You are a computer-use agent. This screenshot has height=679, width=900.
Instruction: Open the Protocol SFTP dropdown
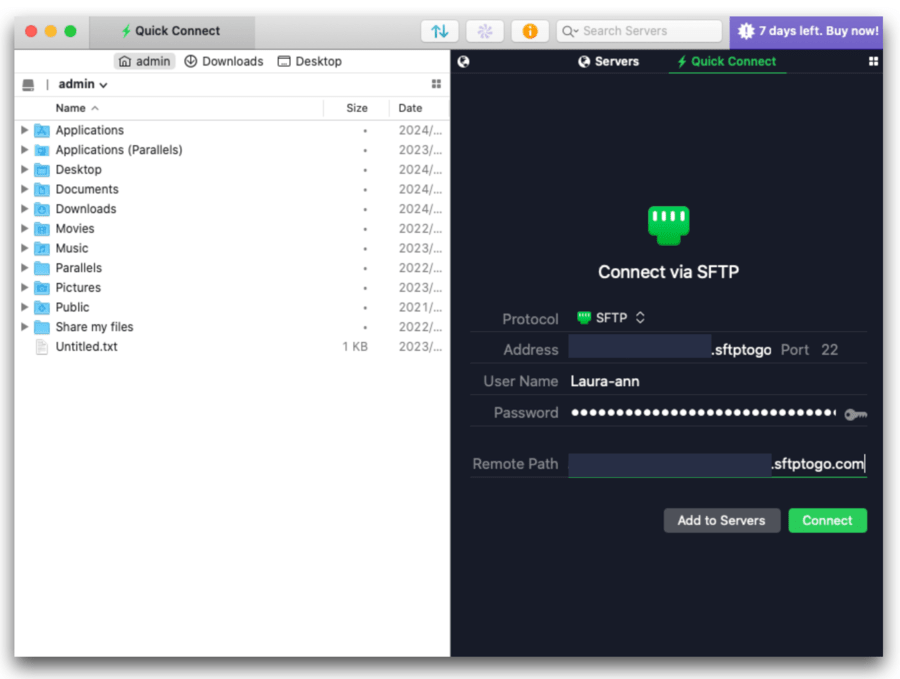coord(613,317)
